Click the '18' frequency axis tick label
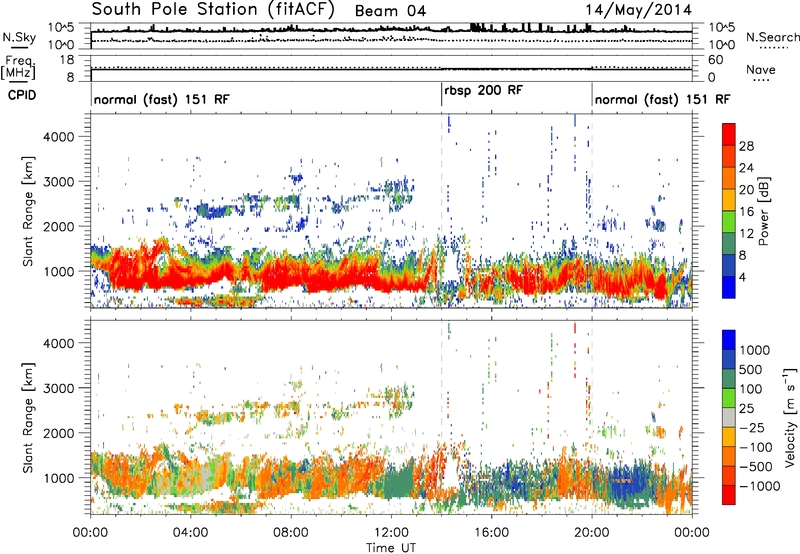The width and height of the screenshot is (800, 554). [x=67, y=60]
